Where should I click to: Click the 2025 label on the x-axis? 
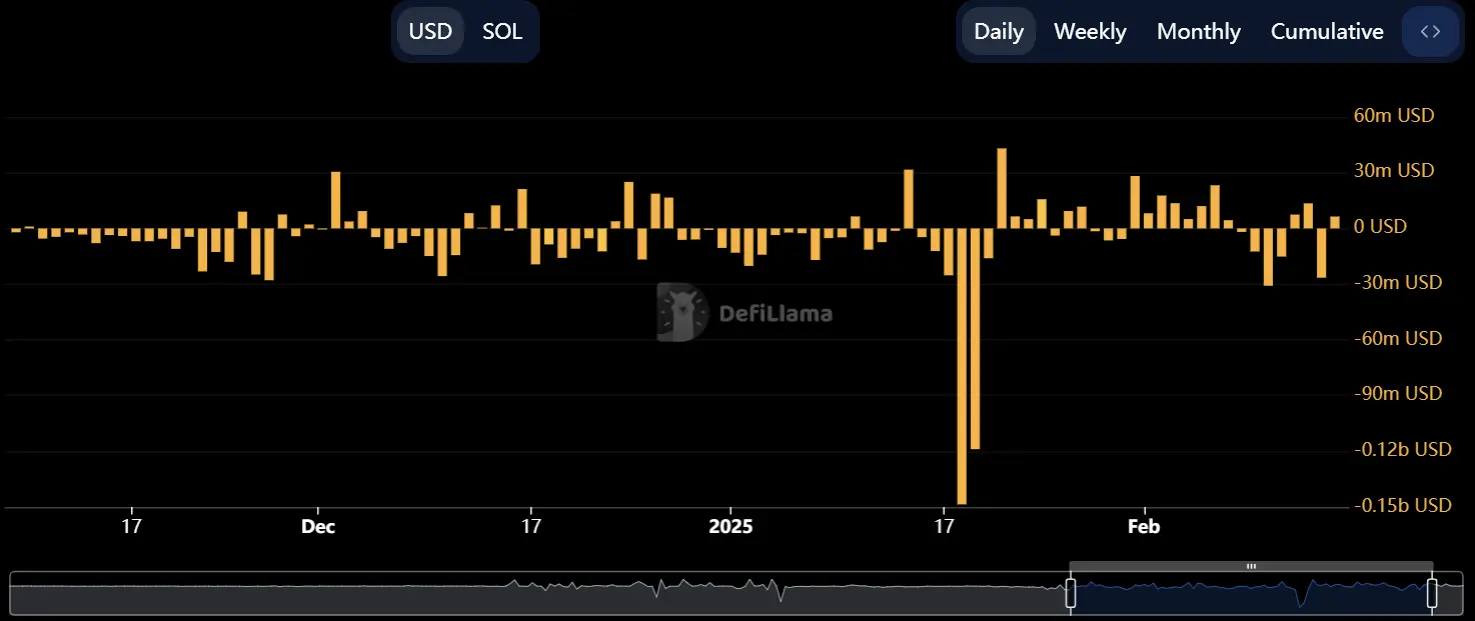click(730, 526)
